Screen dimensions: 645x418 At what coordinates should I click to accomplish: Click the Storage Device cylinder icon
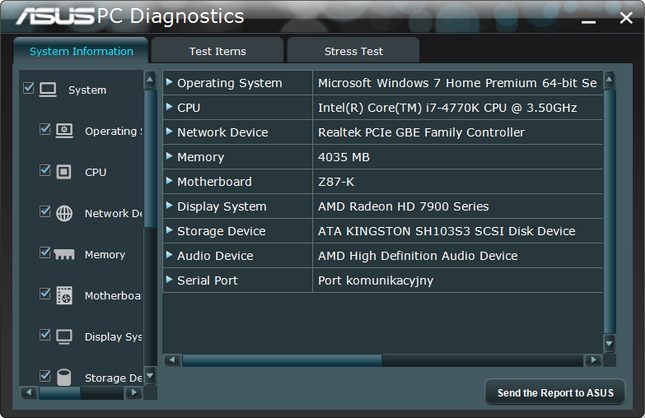(x=64, y=377)
